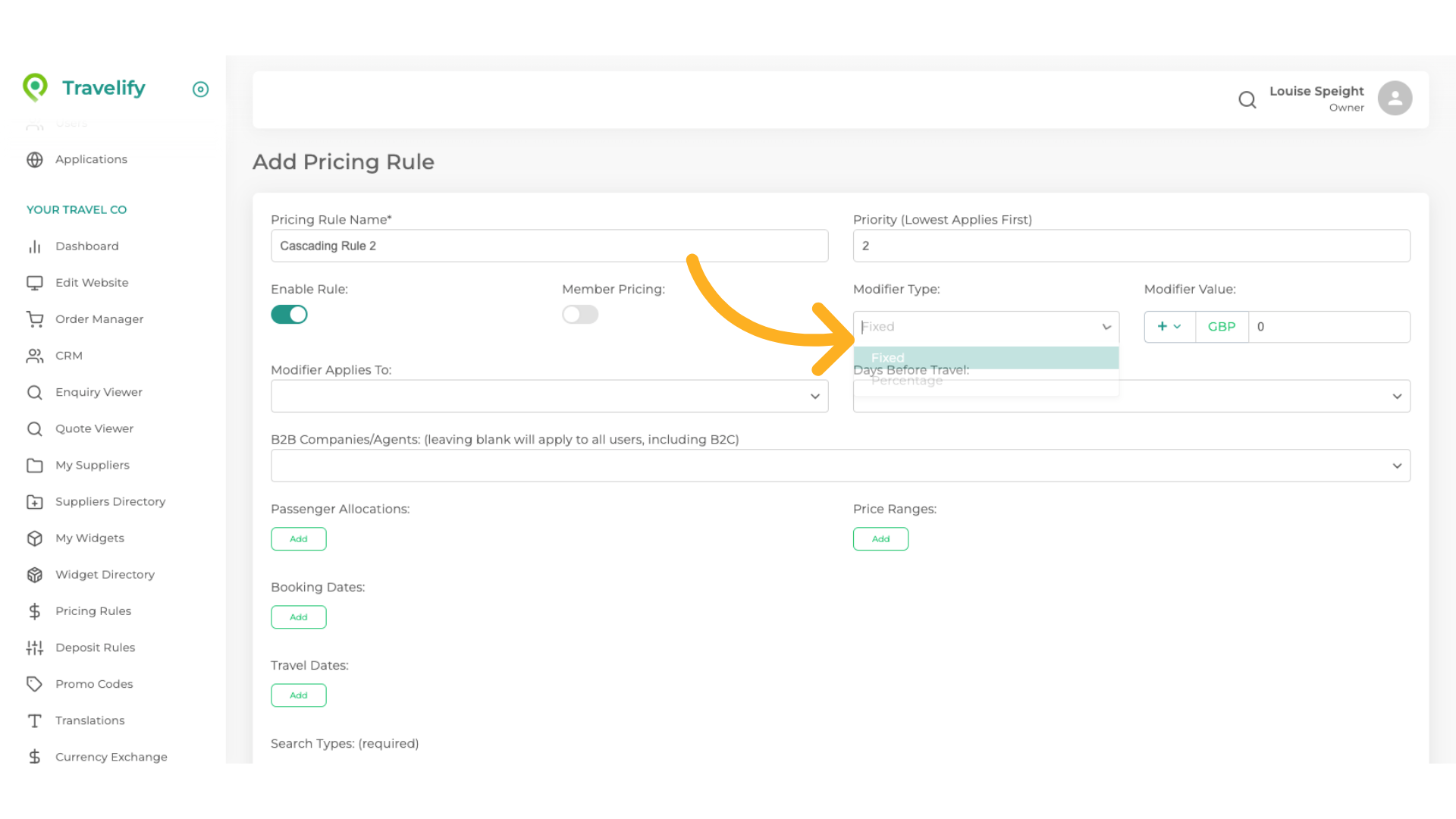Open the user profile avatar icon

click(x=1395, y=99)
